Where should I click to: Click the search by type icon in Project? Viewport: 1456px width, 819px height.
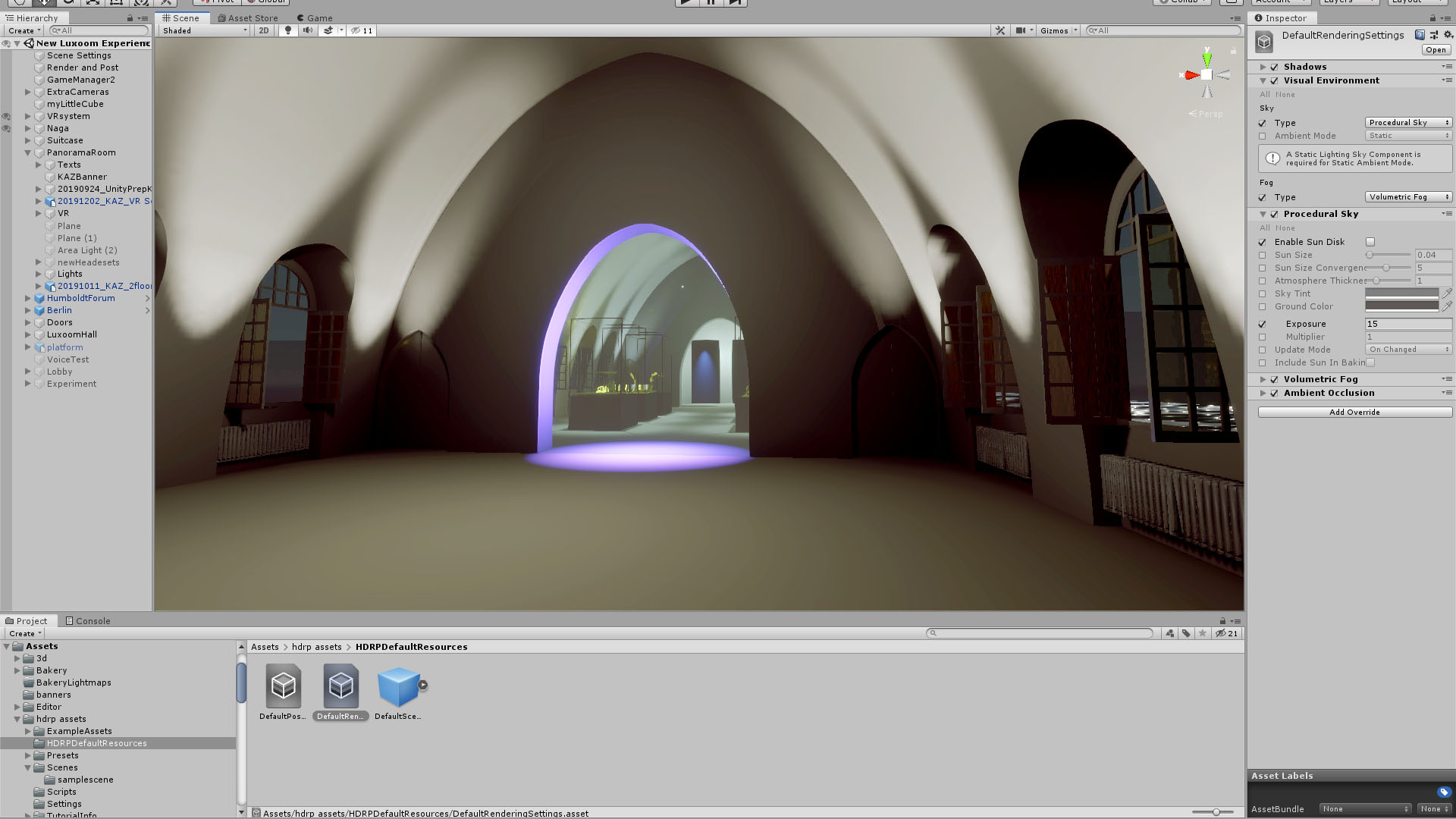(x=1170, y=633)
